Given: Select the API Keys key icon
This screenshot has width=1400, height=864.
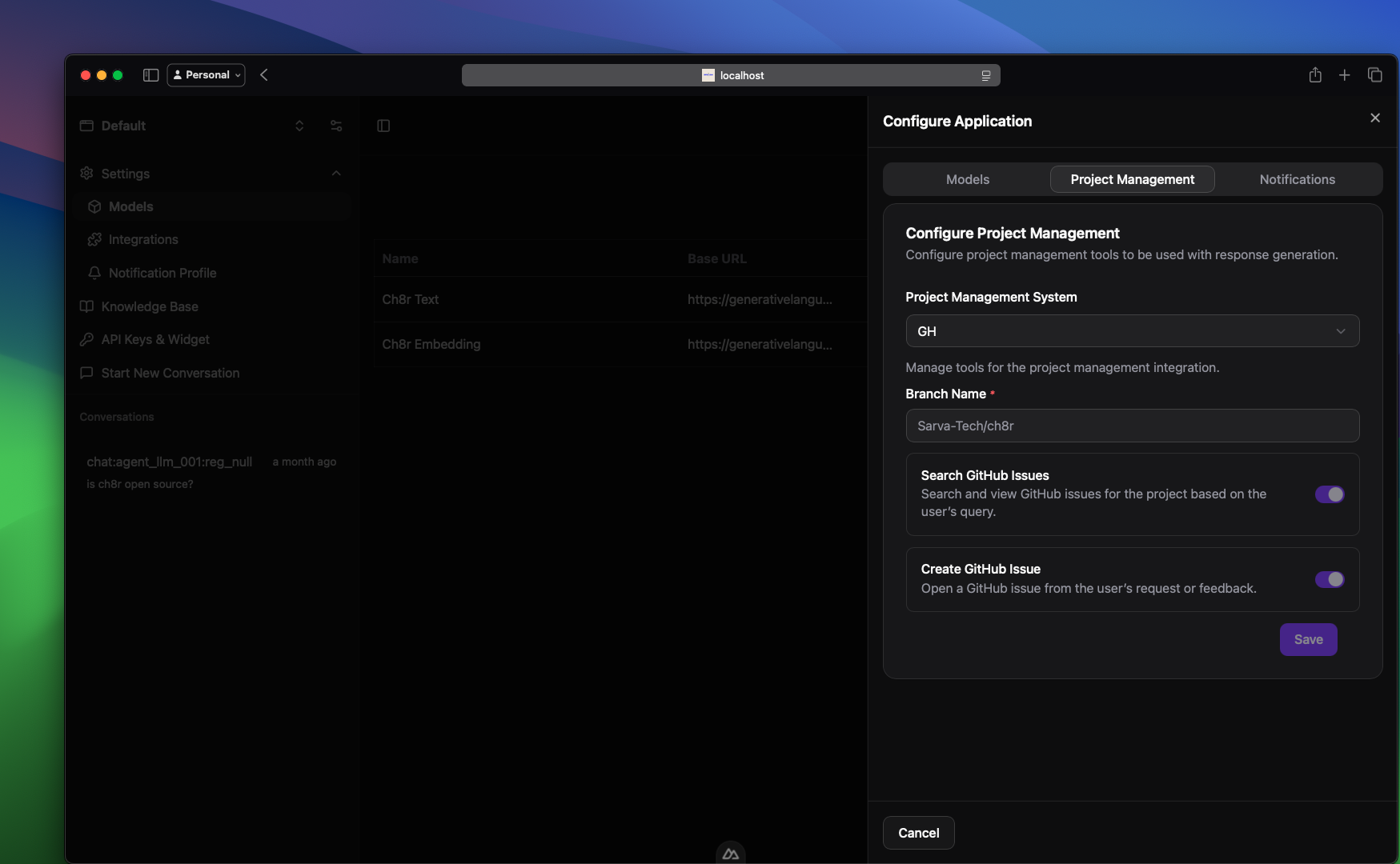Looking at the screenshot, I should (x=86, y=339).
